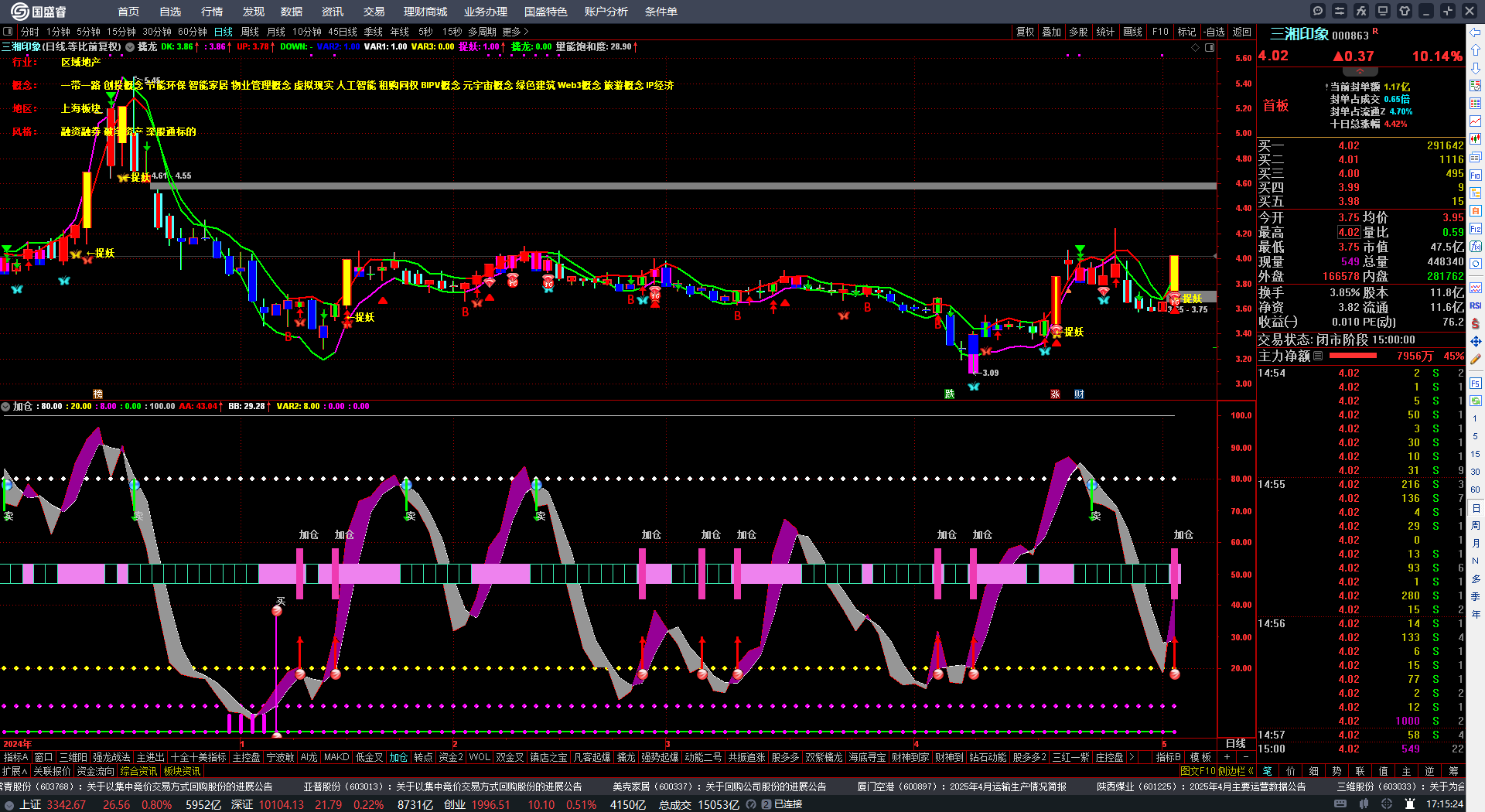
Task: Click the keyboard icon in status bar
Action: pyautogui.click(x=1340, y=804)
